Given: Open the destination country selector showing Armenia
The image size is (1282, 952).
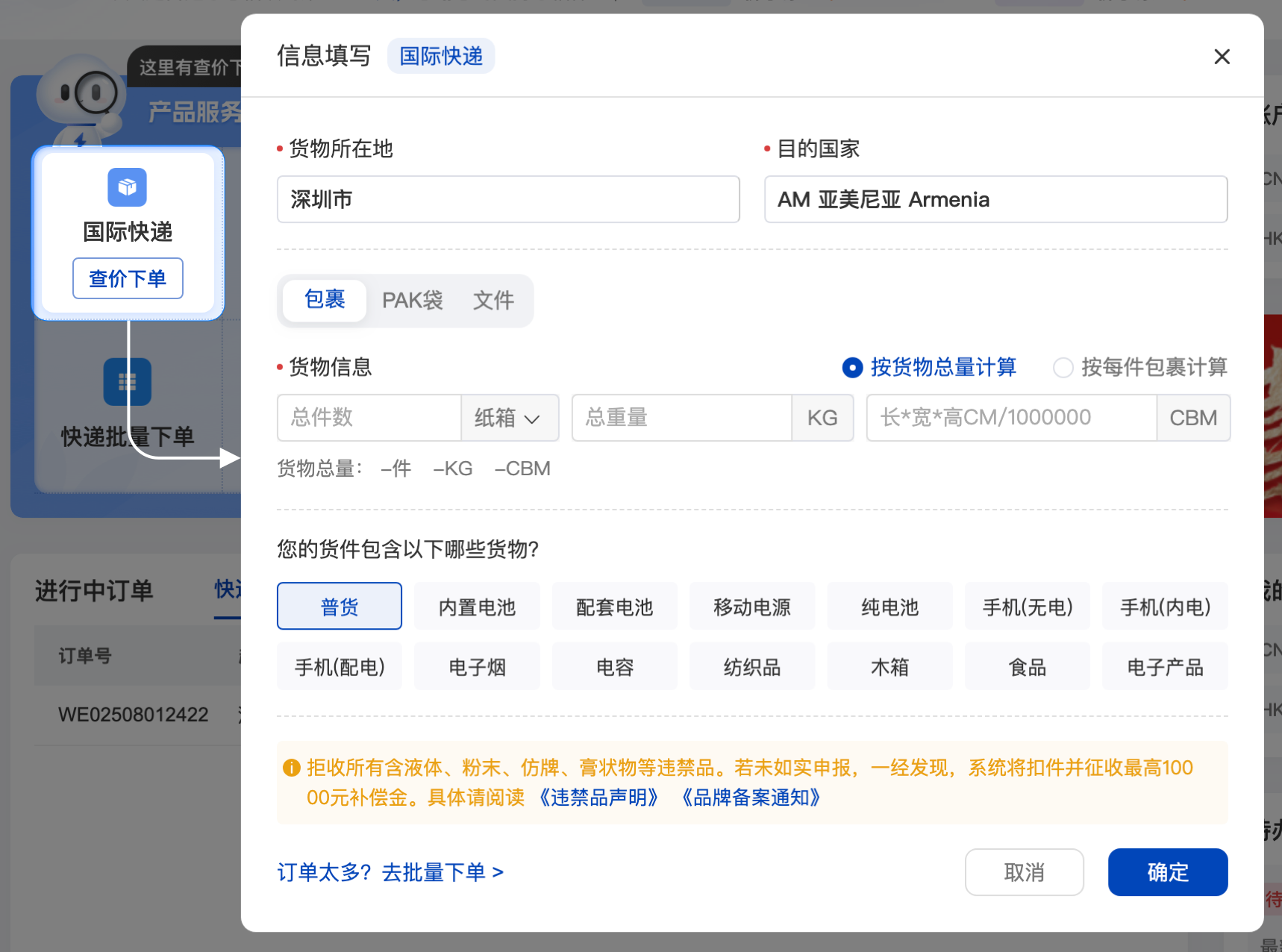Looking at the screenshot, I should pos(995,199).
